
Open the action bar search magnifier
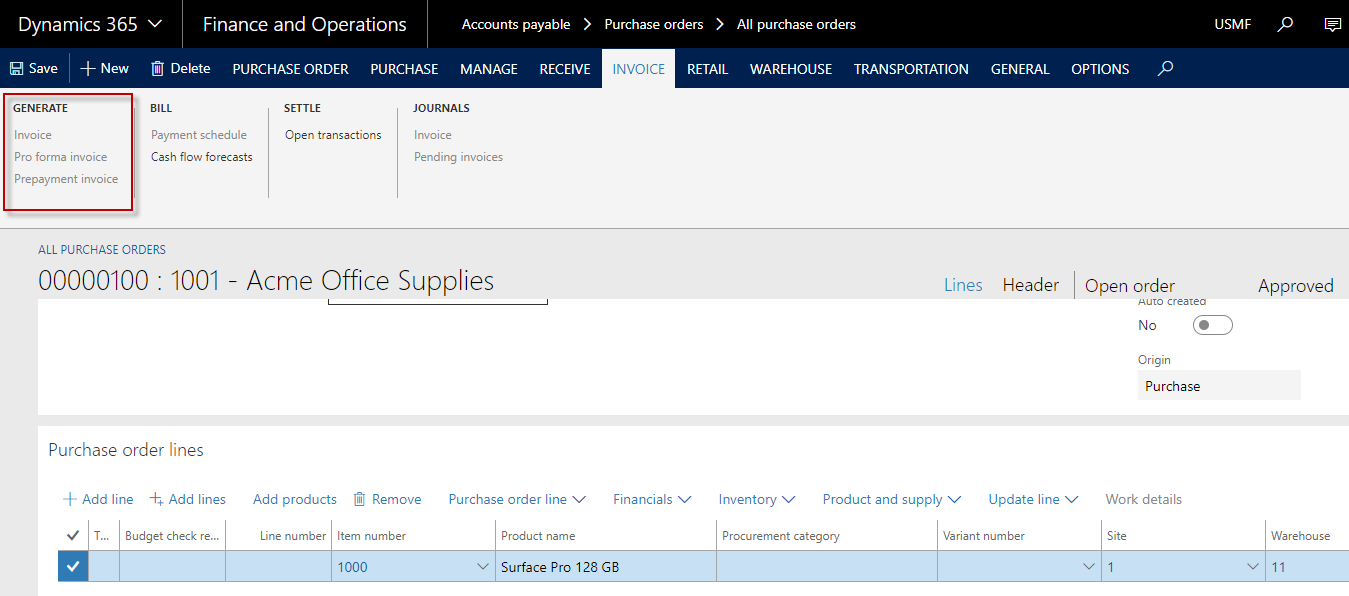[x=1165, y=69]
